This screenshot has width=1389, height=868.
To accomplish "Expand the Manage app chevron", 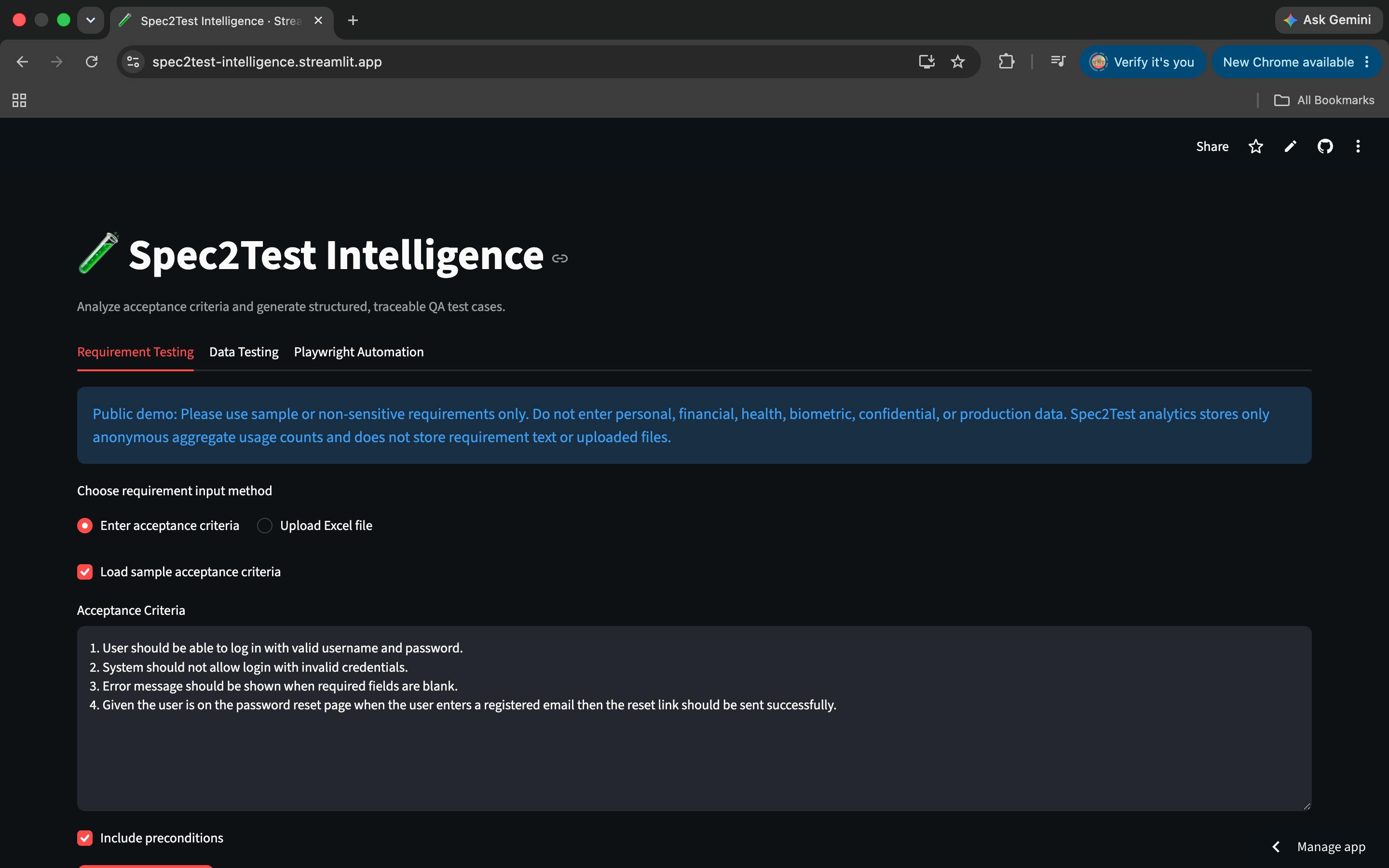I will 1275,847.
